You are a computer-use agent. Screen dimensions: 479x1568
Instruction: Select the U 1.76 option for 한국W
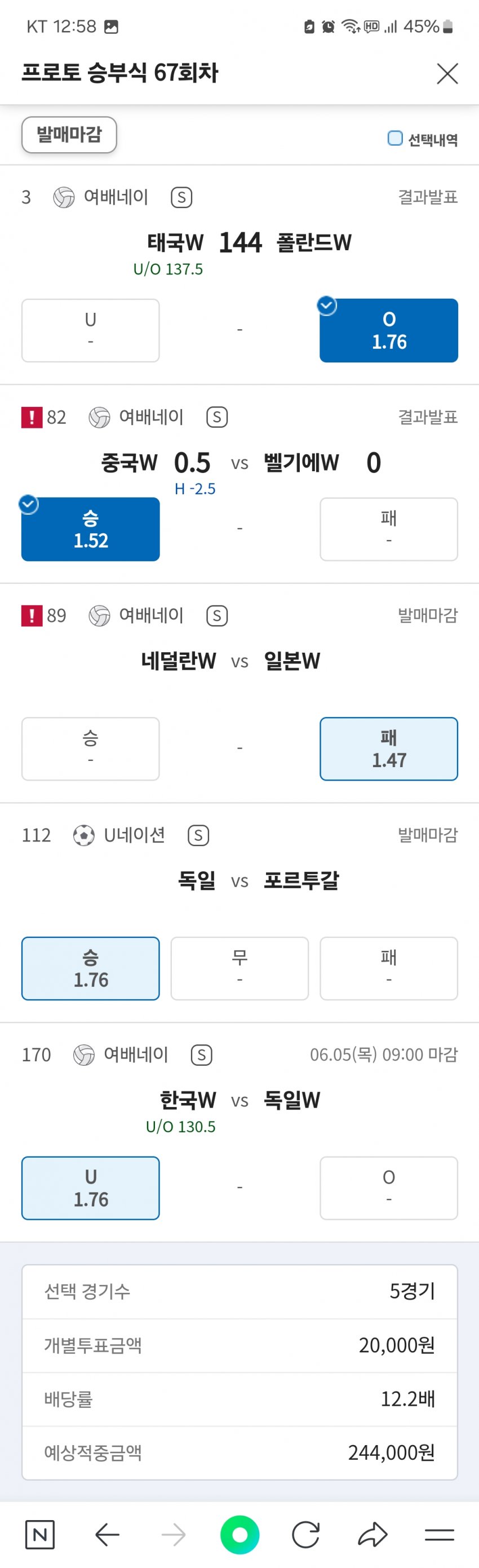tap(91, 1188)
